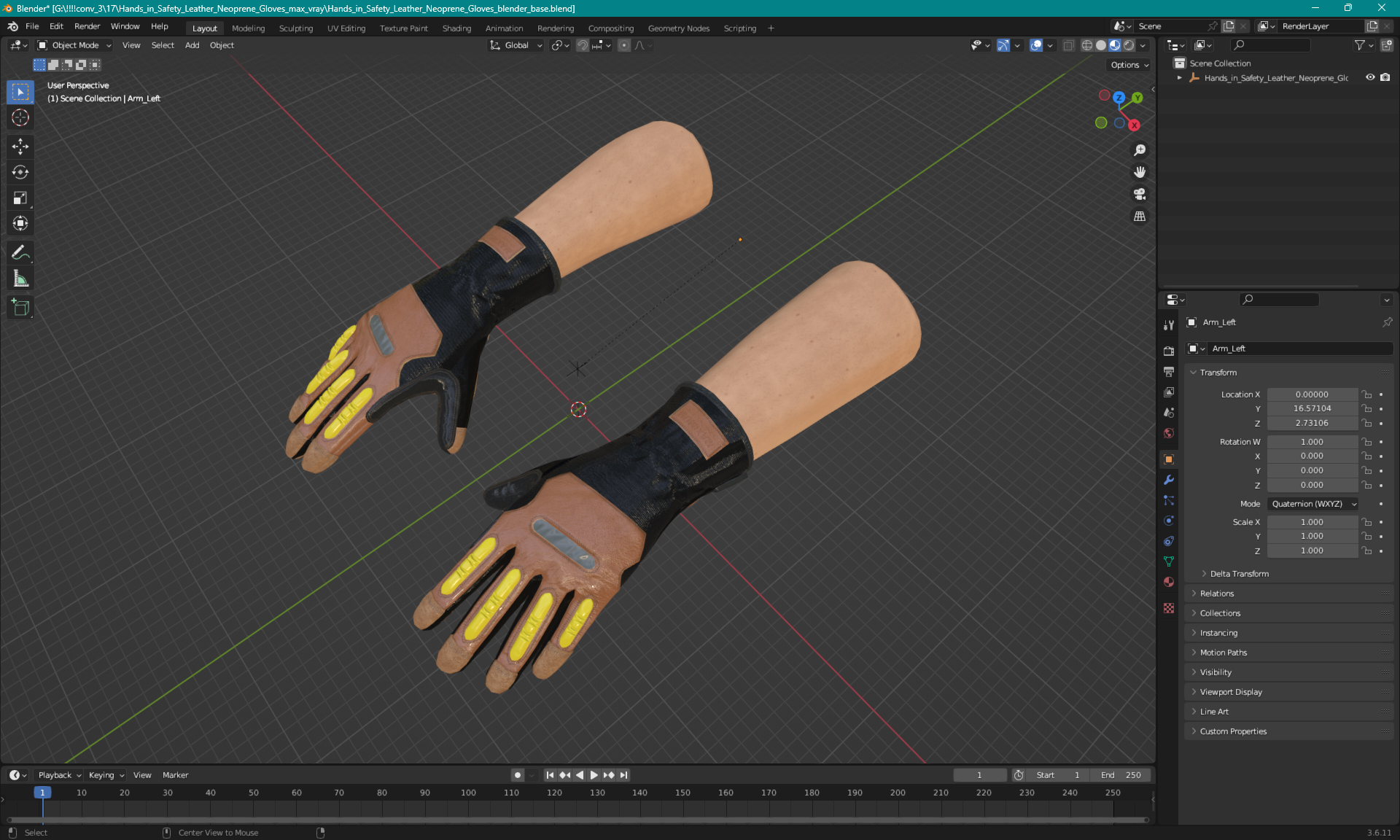Open the World properties tab
This screenshot has height=840, width=1400.
coord(1169,433)
